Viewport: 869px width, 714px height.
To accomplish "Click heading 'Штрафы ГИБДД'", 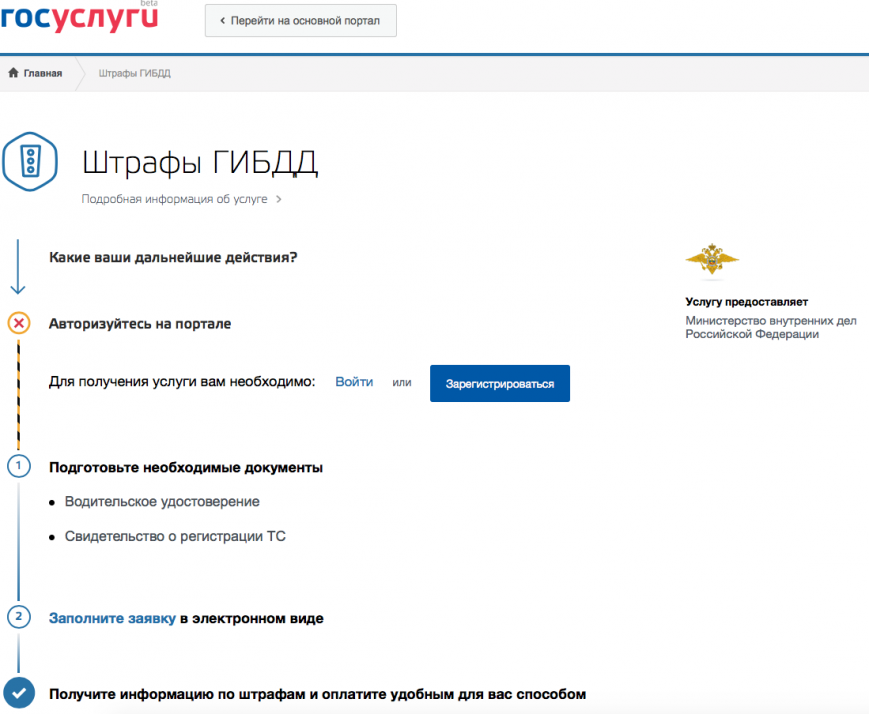I will tap(200, 162).
